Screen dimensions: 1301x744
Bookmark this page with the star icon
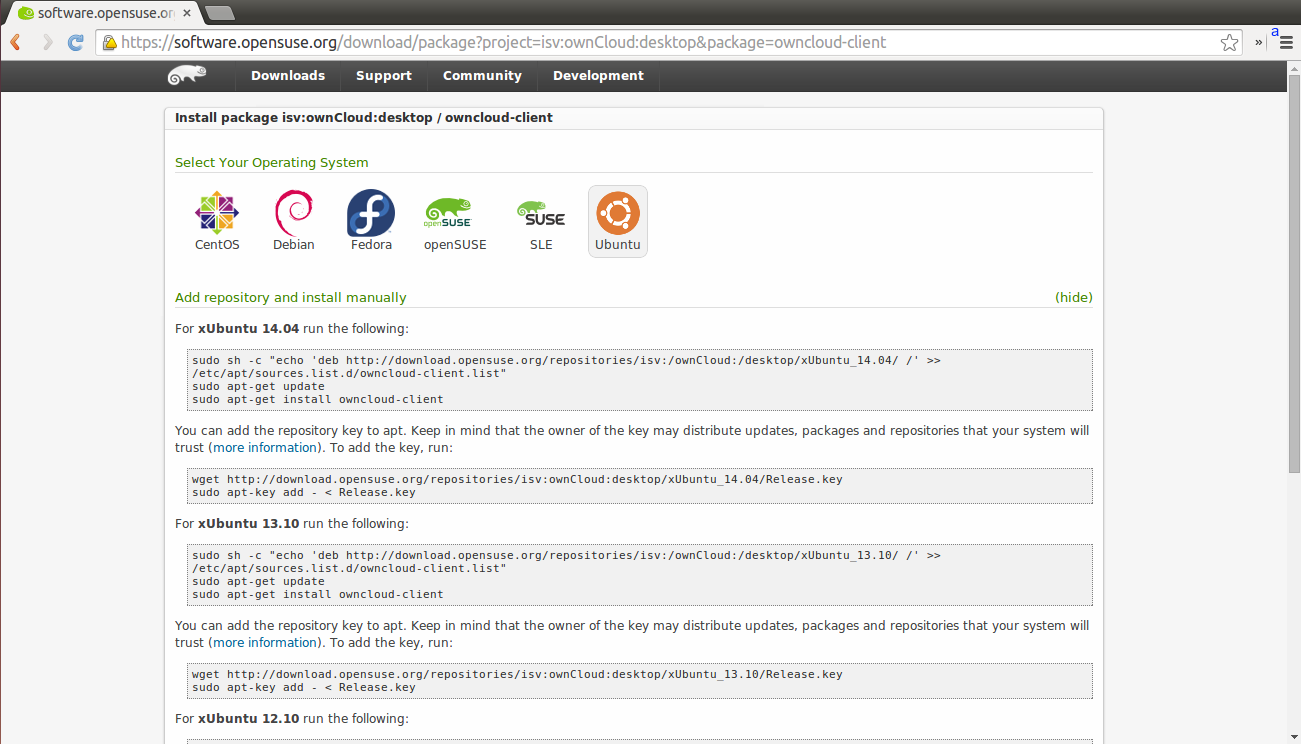[1229, 42]
